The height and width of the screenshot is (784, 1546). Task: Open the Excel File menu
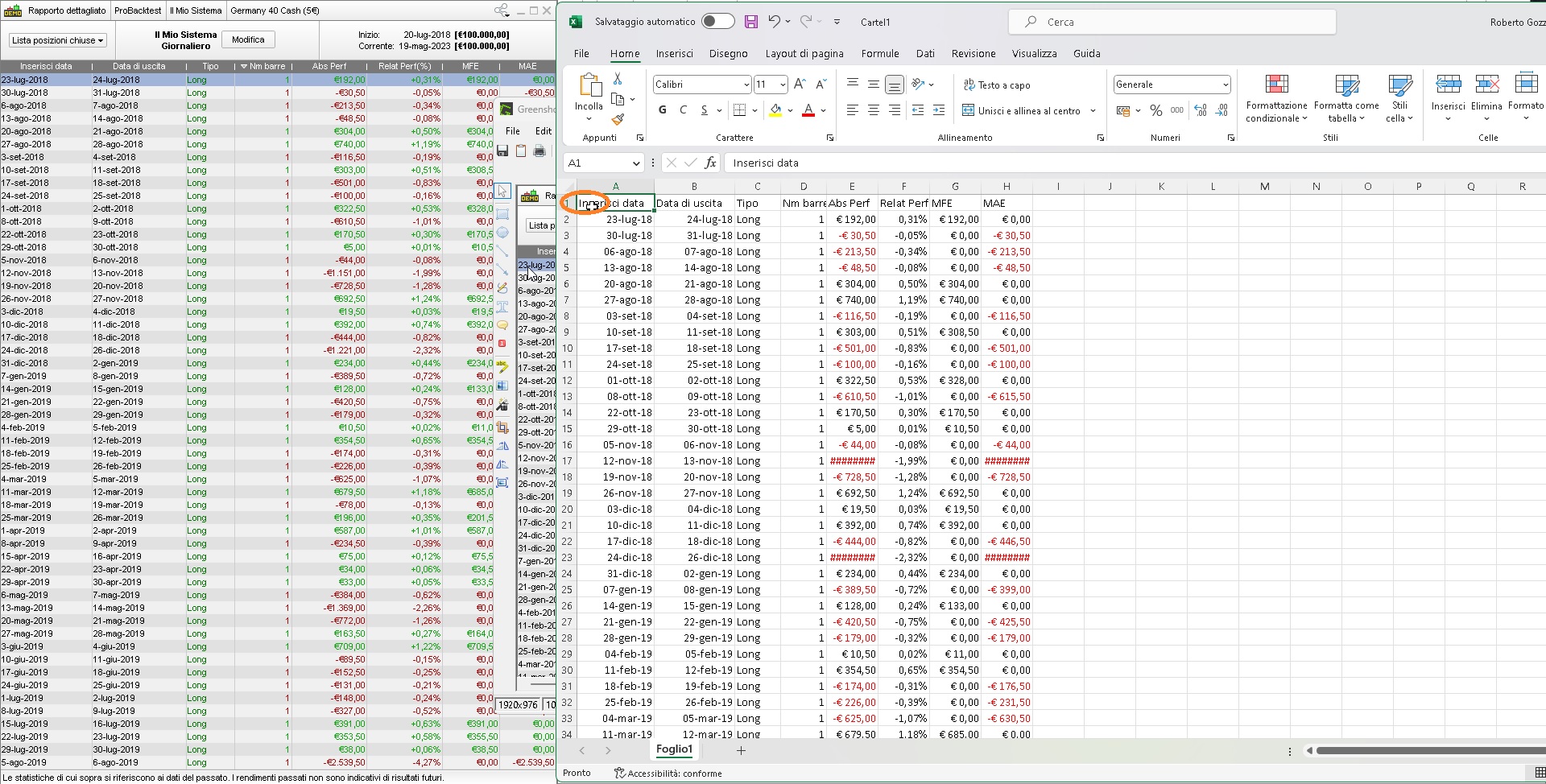pos(581,53)
